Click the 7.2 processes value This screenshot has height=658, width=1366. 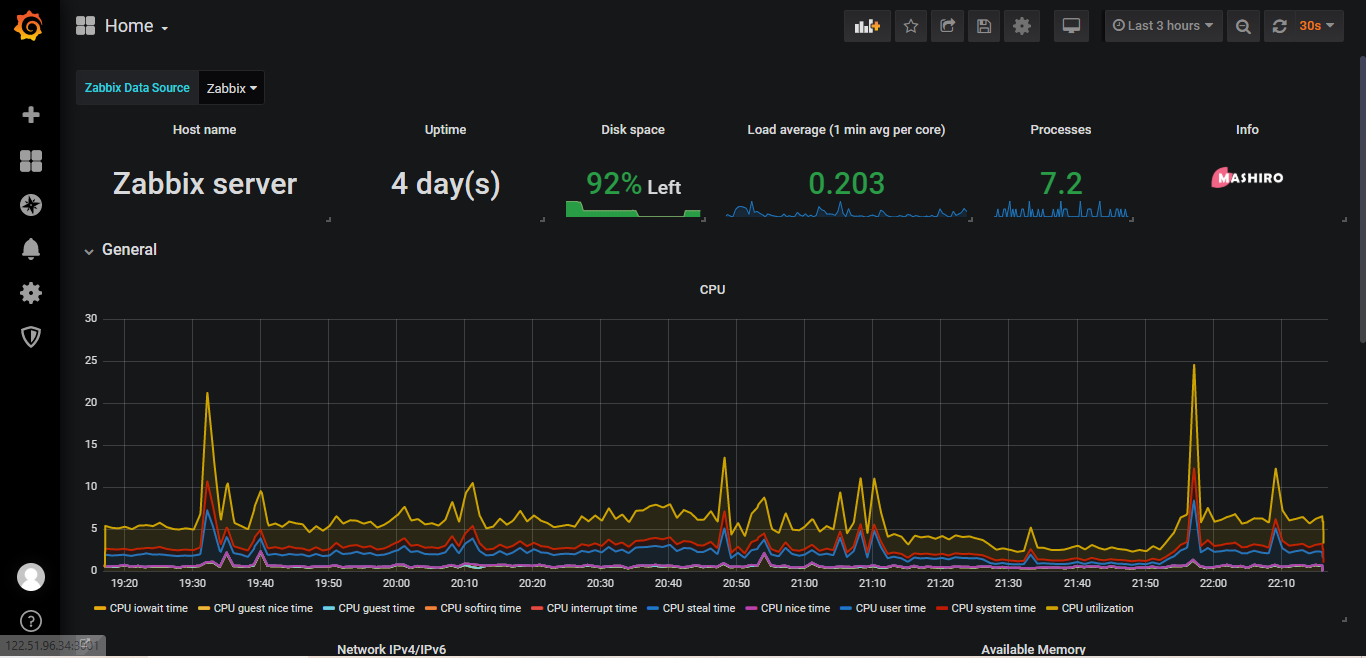pyautogui.click(x=1061, y=184)
